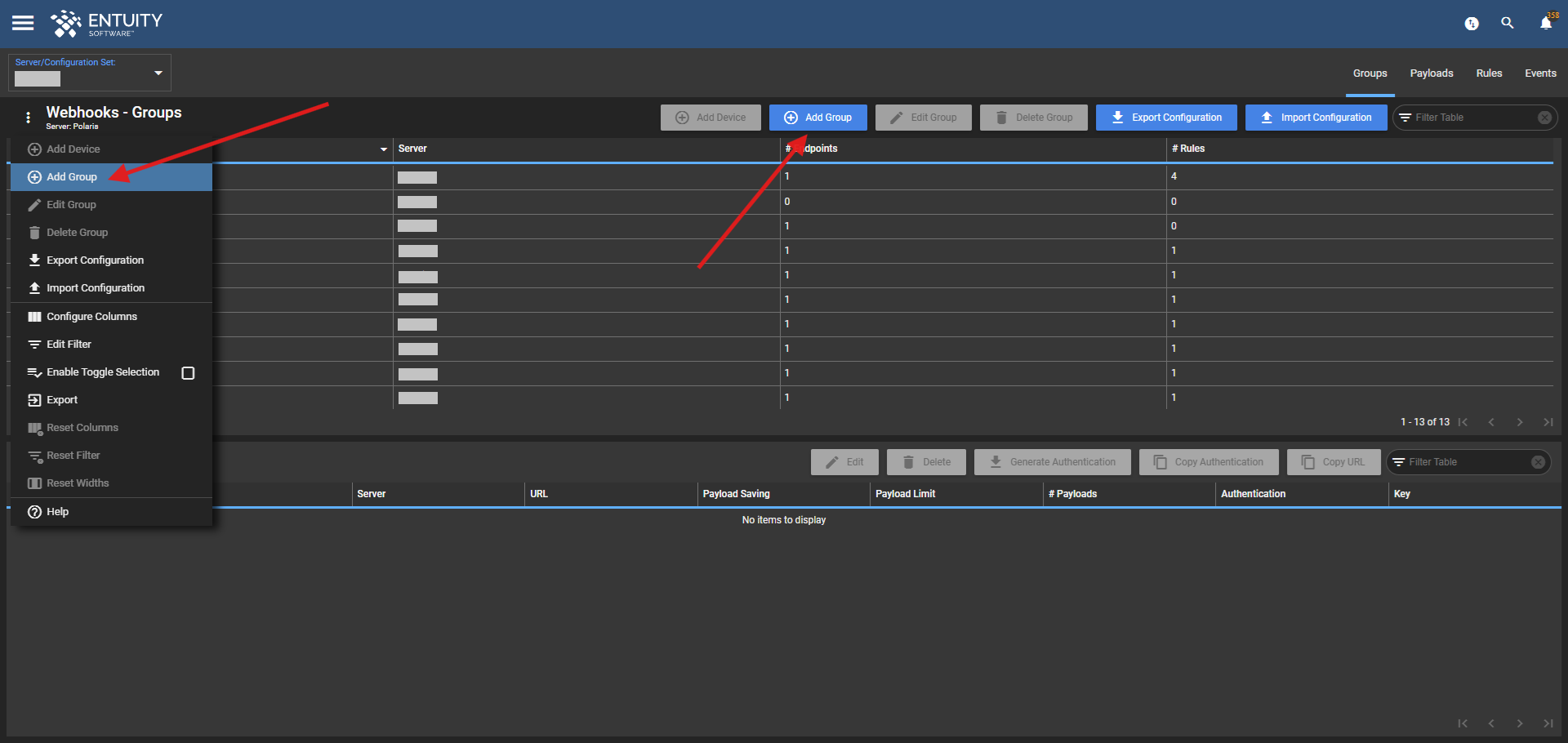This screenshot has width=1568, height=743.
Task: Click the three-dot menu beside Webhooks - Groups
Action: 29,118
